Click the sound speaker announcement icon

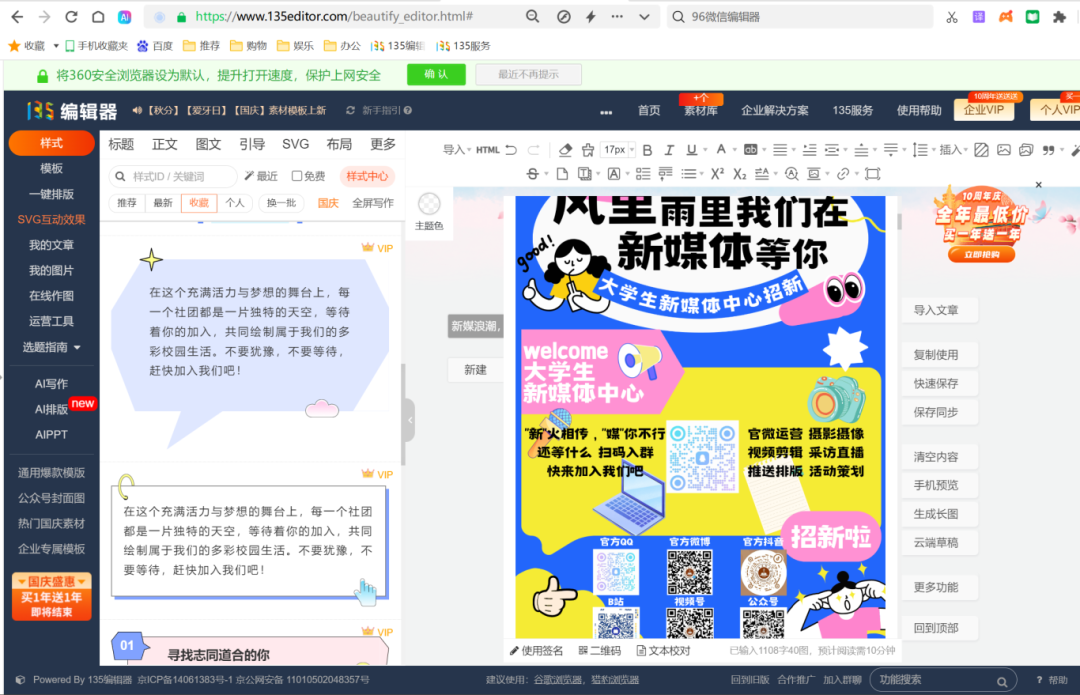click(x=137, y=110)
